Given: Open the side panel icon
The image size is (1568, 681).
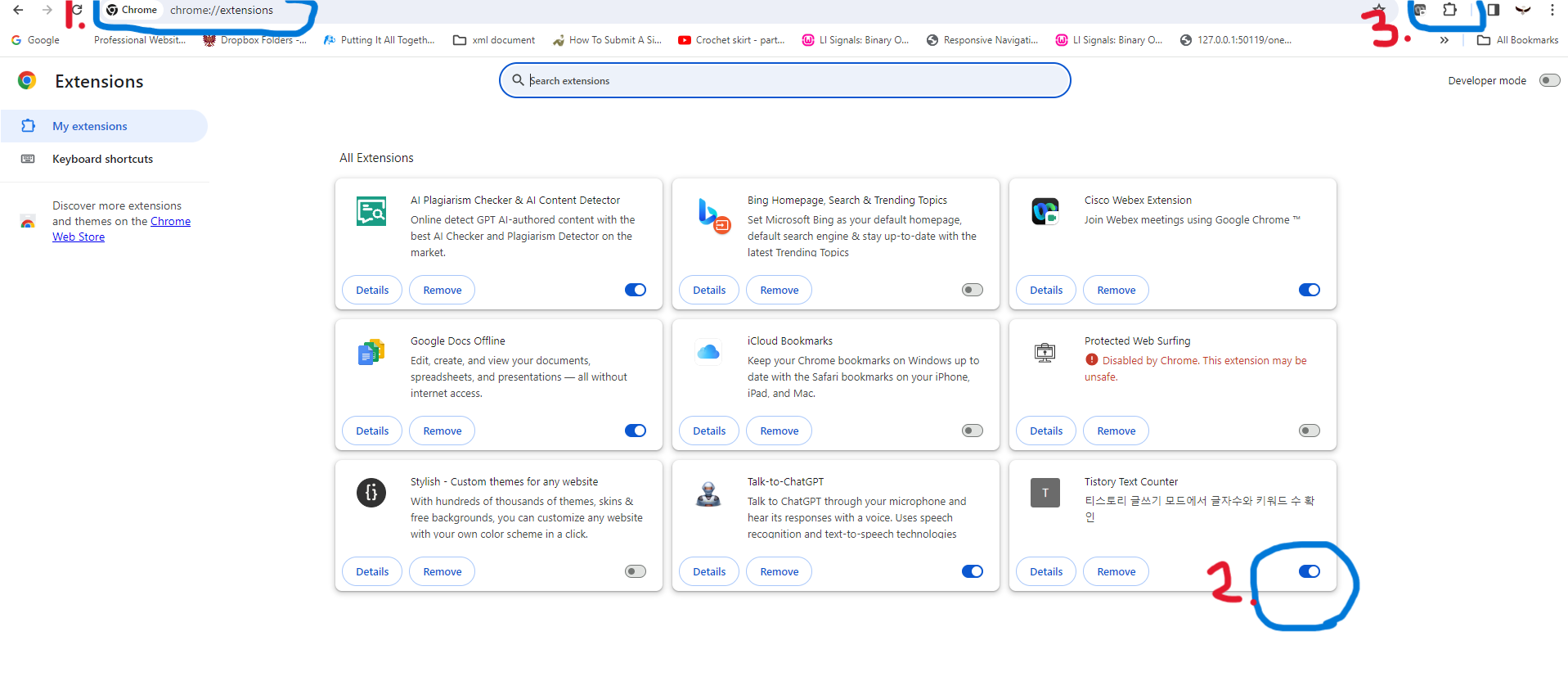Looking at the screenshot, I should (x=1493, y=10).
